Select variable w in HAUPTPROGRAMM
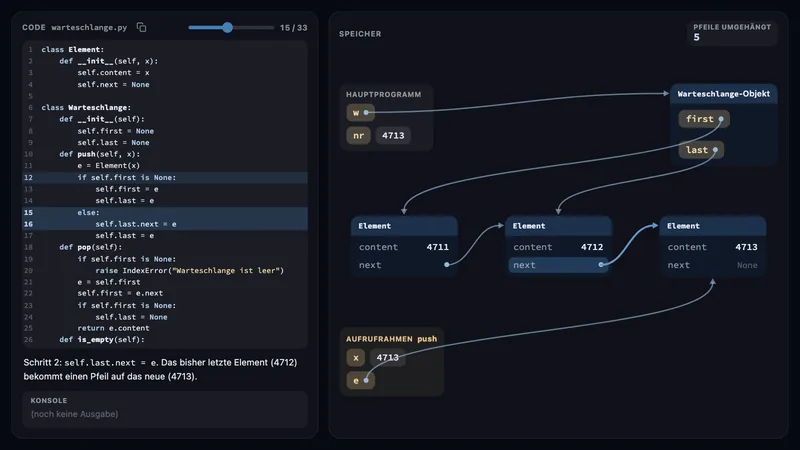This screenshot has width=800, height=450. [360, 112]
